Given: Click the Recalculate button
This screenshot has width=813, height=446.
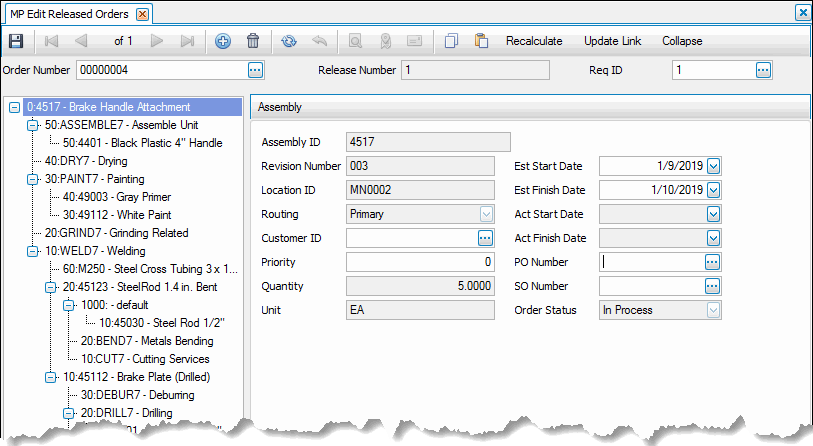Looking at the screenshot, I should pyautogui.click(x=534, y=41).
